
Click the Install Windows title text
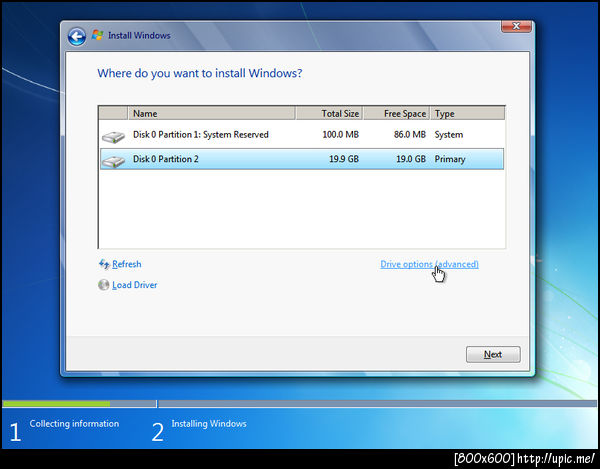tap(139, 35)
